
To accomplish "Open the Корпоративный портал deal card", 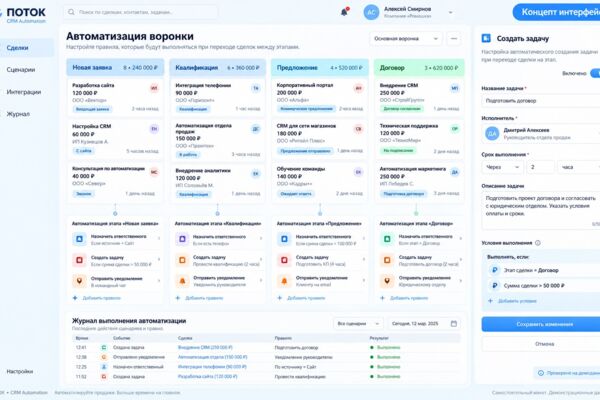I will tap(320, 98).
